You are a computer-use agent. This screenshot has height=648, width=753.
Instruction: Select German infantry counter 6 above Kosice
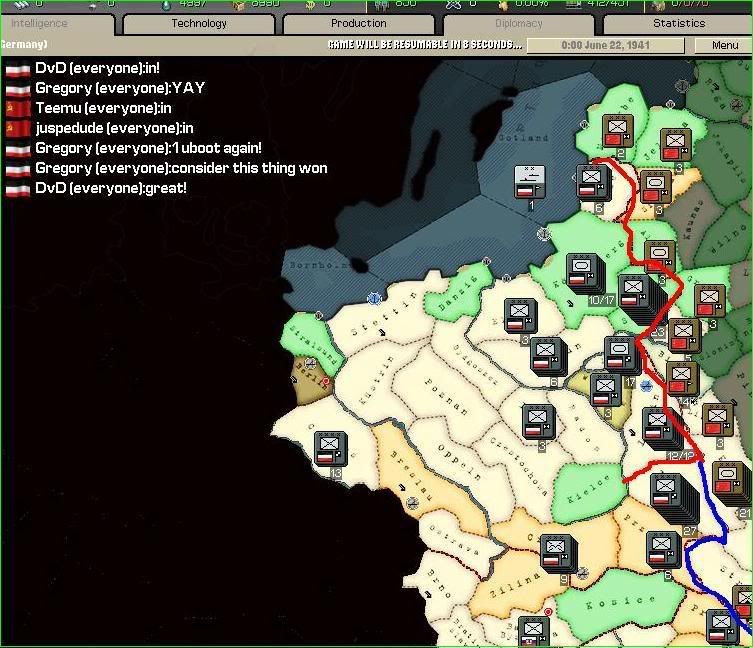click(663, 549)
